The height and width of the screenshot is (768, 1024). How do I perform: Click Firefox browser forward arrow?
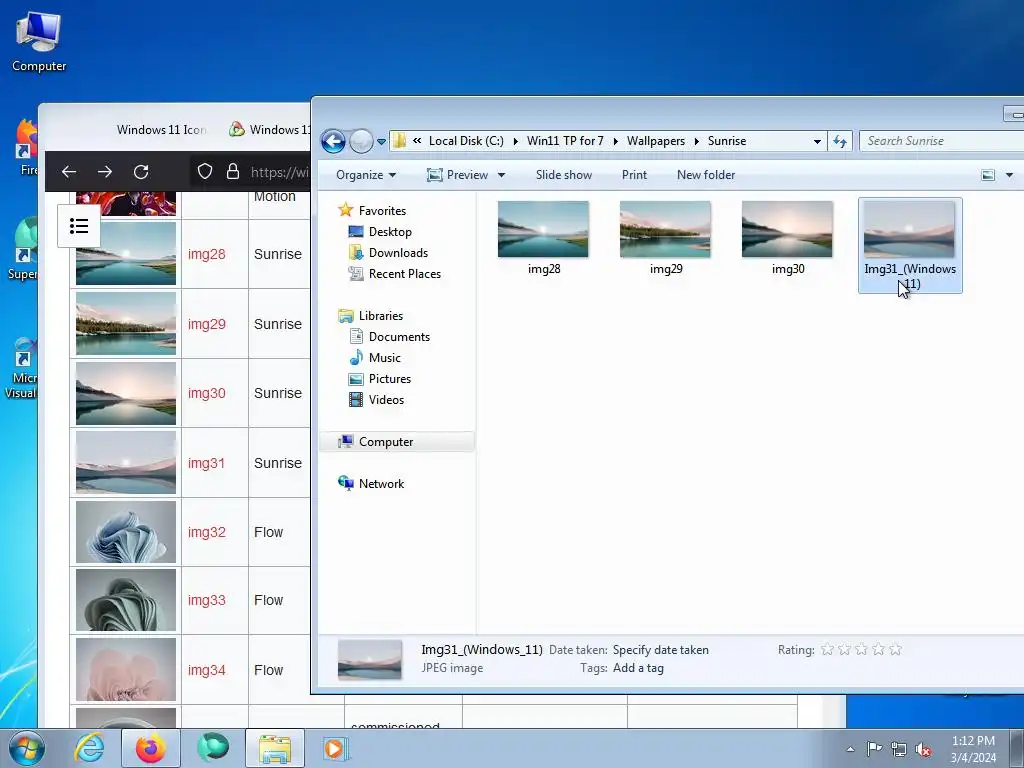pyautogui.click(x=104, y=172)
